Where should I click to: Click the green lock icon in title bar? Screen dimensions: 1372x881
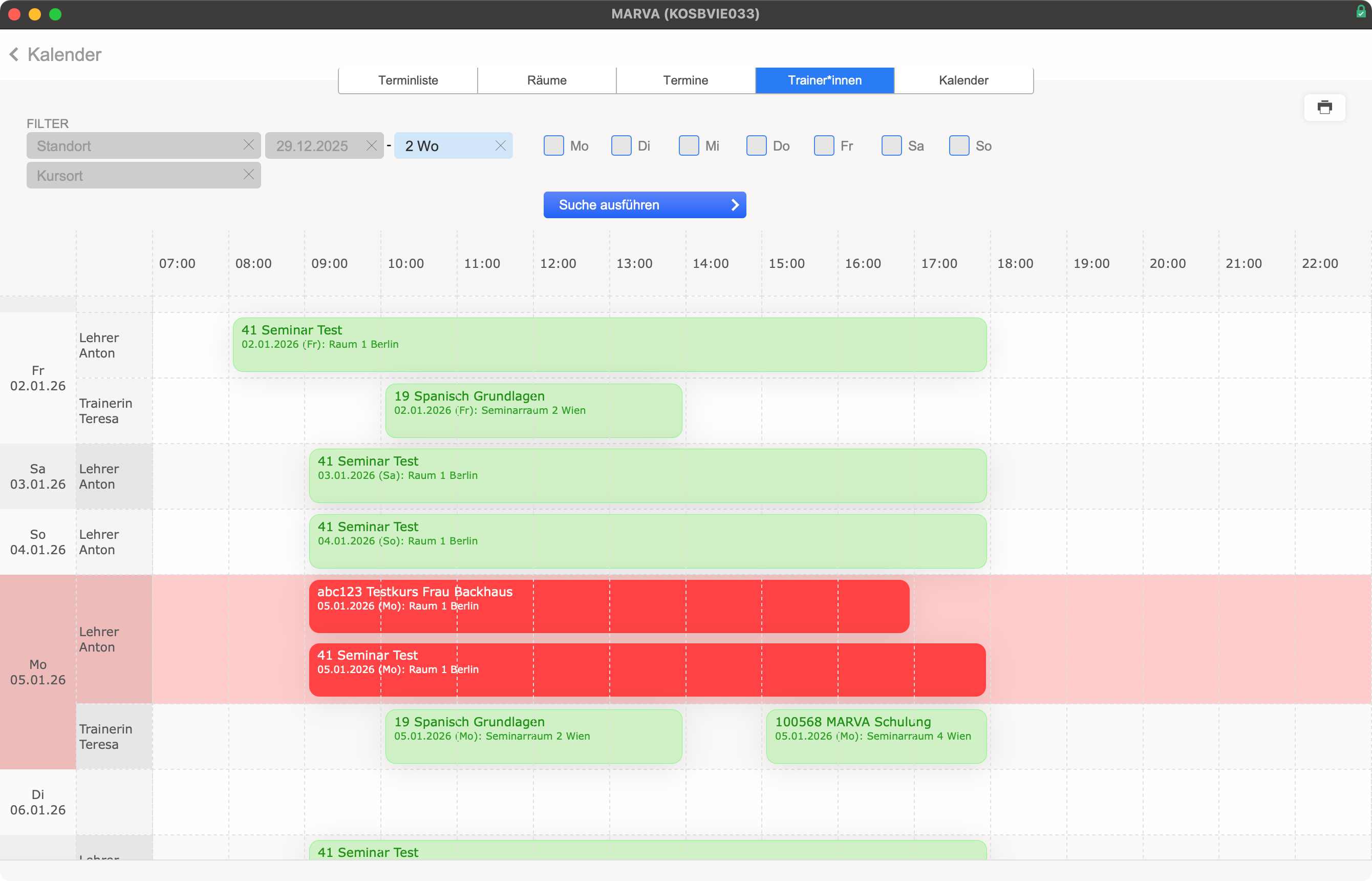(x=1361, y=12)
